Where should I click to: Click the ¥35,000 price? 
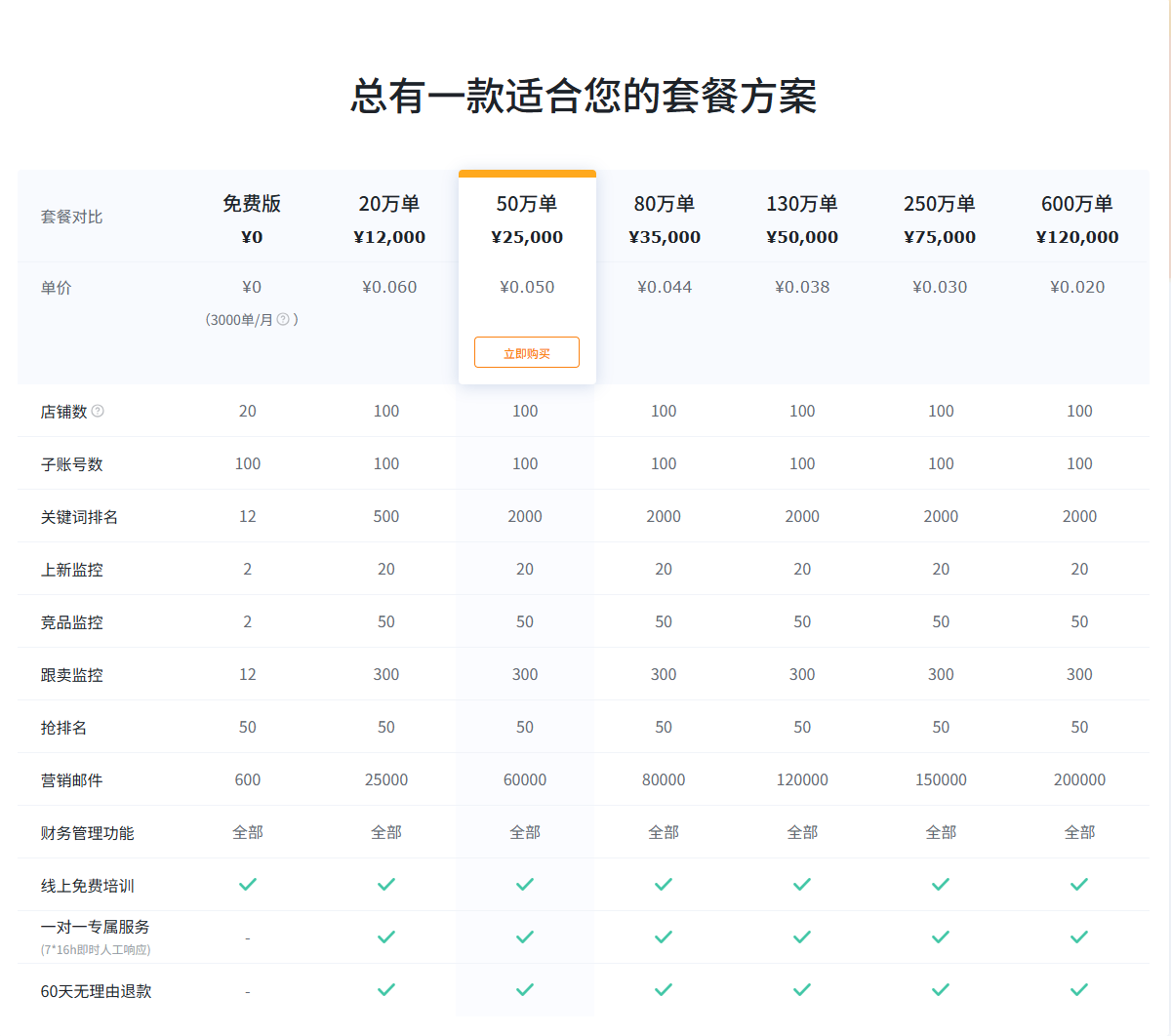coord(665,237)
